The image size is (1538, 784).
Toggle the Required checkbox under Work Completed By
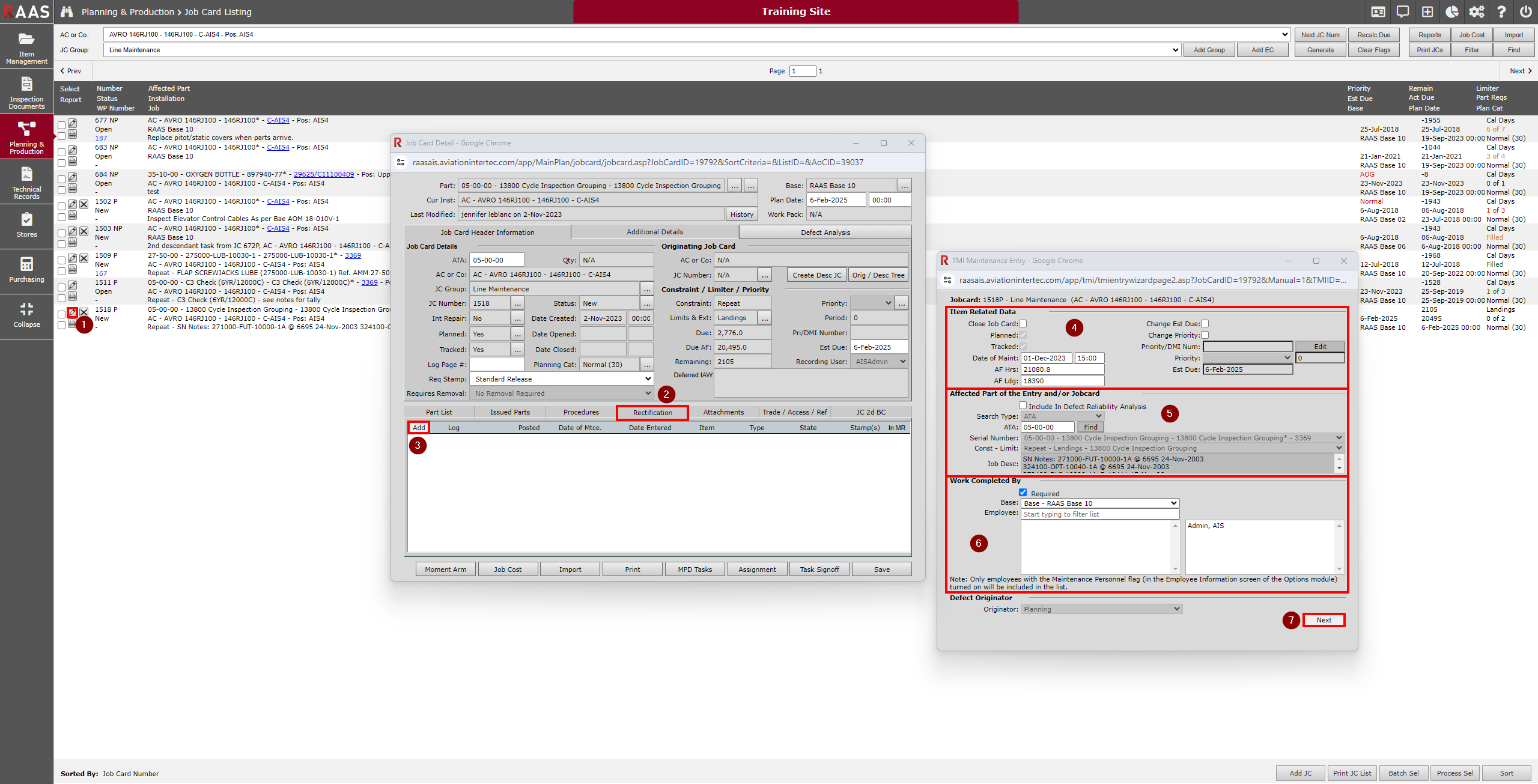coord(1023,493)
